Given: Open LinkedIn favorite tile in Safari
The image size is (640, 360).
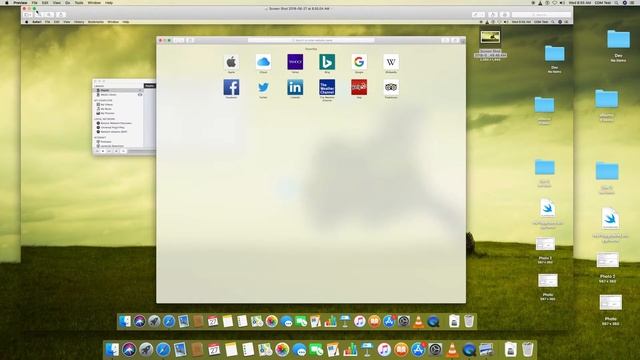Looking at the screenshot, I should 295,87.
